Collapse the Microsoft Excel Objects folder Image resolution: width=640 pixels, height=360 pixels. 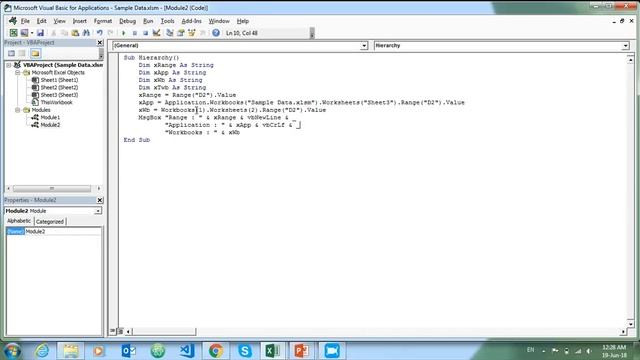[18, 73]
